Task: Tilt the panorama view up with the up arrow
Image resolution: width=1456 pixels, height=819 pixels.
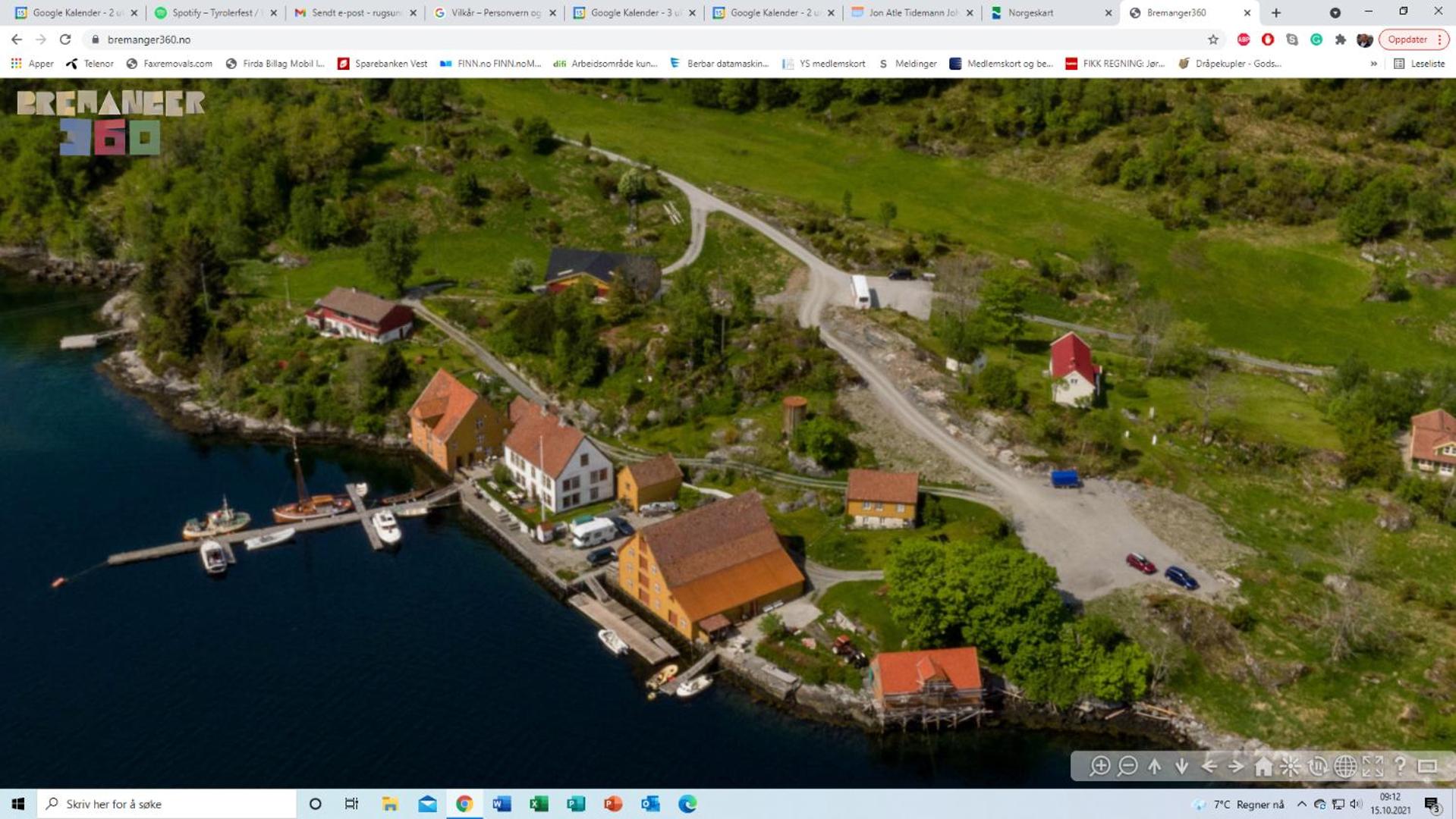Action: [x=1154, y=766]
